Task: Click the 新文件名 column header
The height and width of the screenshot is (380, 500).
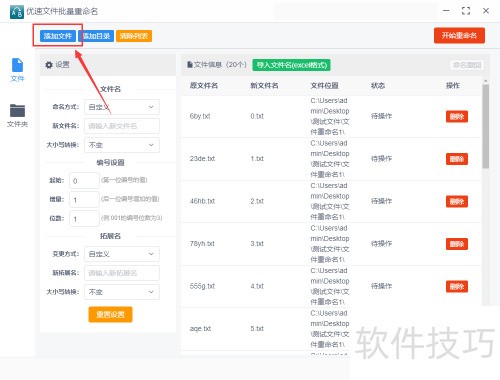Action: pyautogui.click(x=264, y=86)
